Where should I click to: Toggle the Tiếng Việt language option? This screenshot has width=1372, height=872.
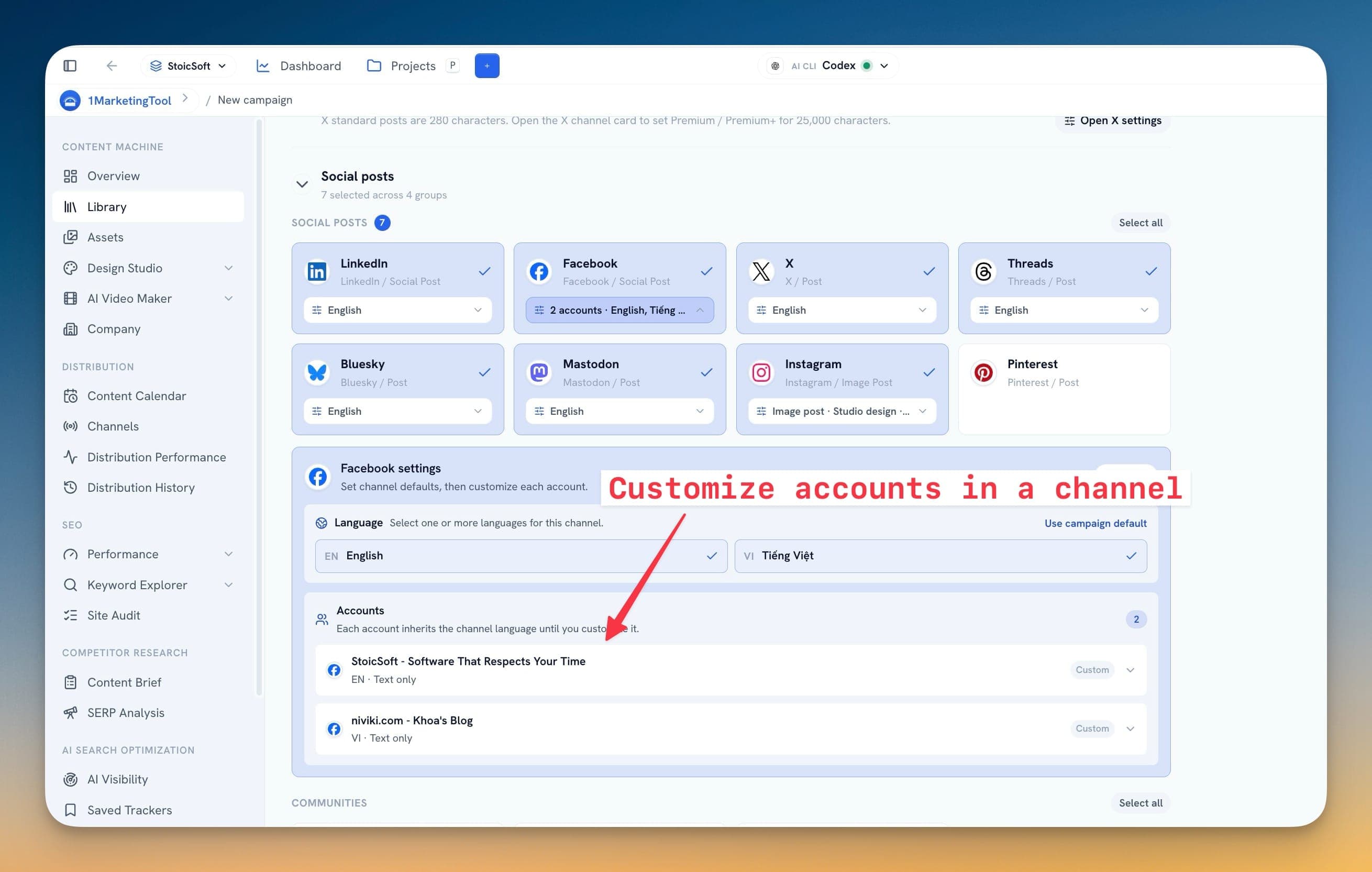940,556
